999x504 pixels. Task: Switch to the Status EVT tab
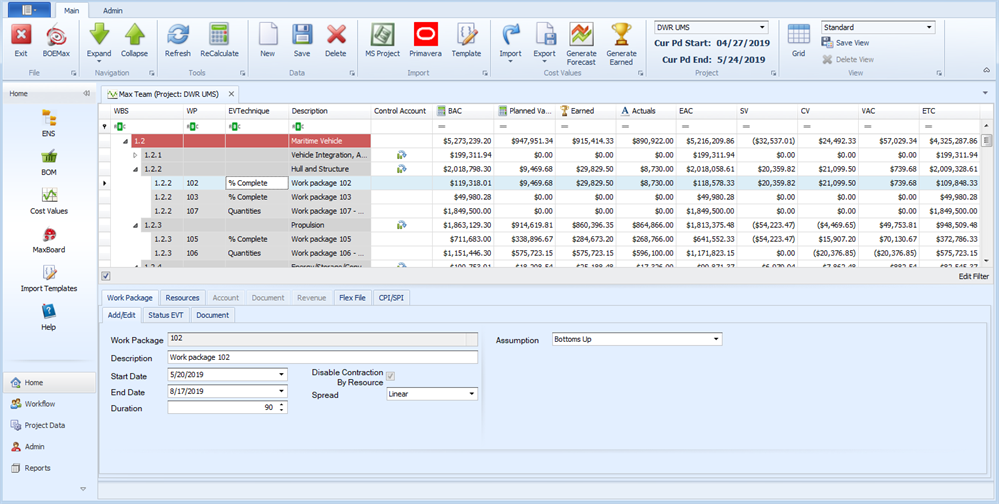[x=165, y=315]
